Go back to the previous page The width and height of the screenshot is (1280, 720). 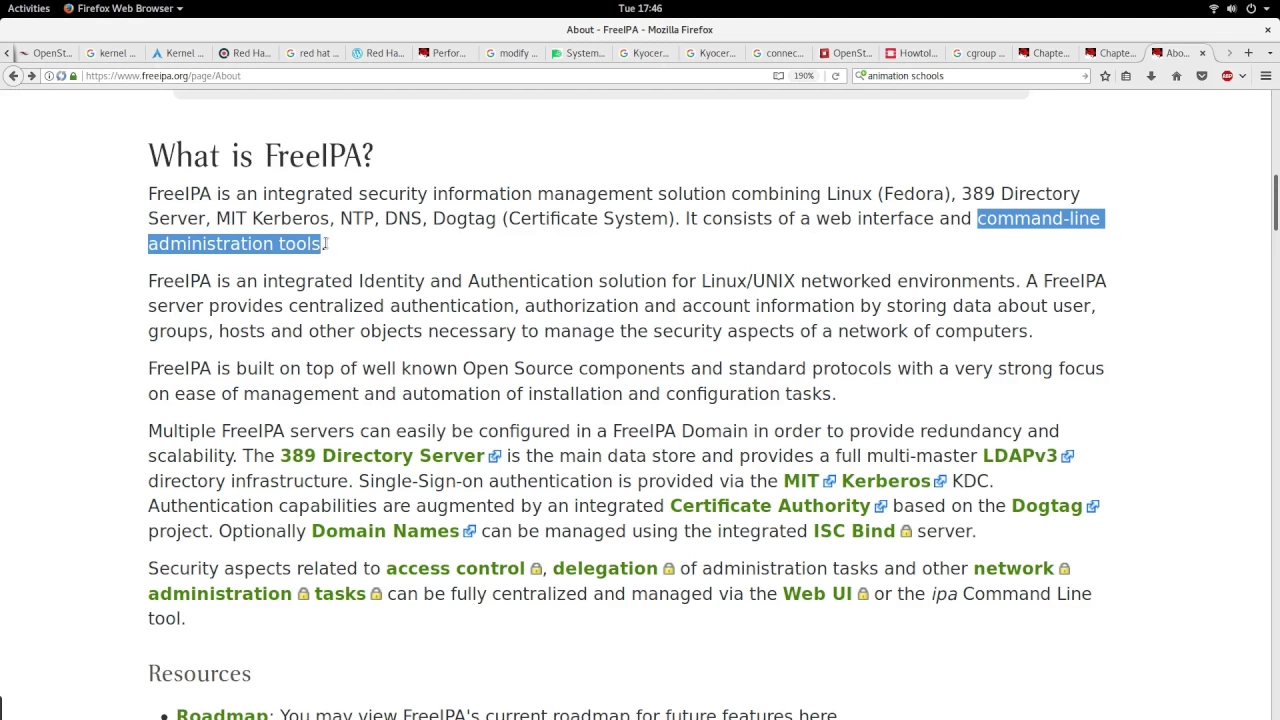pyautogui.click(x=13, y=76)
